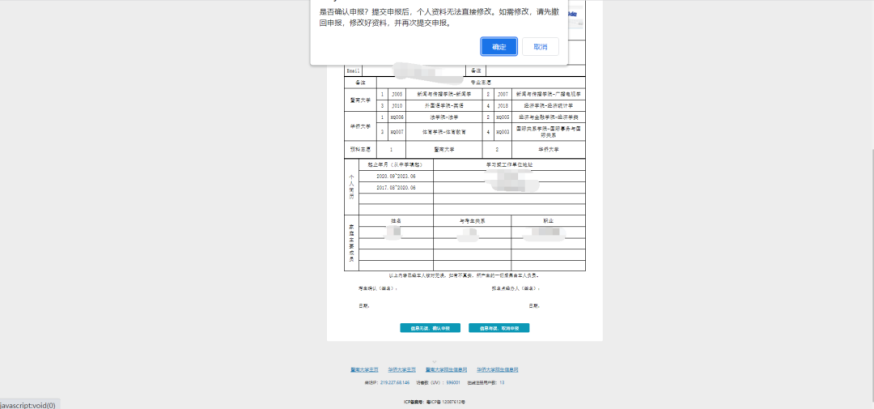Image resolution: width=874 pixels, height=409 pixels.
Task: Click the IP address 219.227.68.146
Action: [395, 383]
